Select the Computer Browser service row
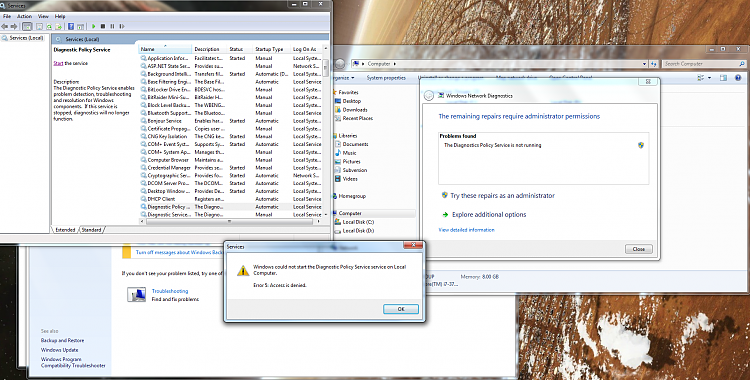 231,160
